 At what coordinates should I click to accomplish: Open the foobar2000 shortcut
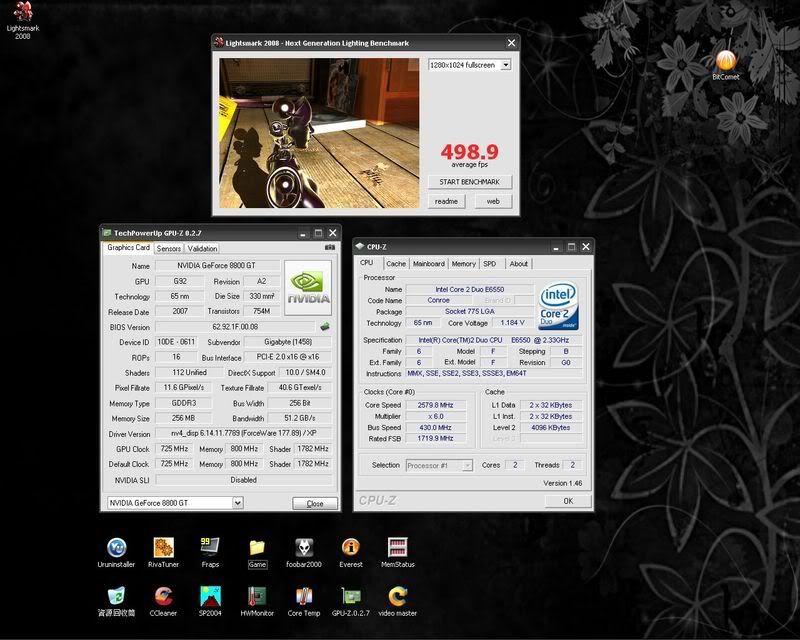(304, 548)
